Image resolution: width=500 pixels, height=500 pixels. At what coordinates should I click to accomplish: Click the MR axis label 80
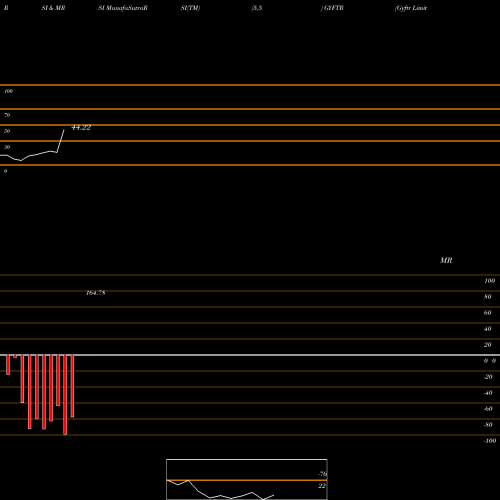(488, 297)
